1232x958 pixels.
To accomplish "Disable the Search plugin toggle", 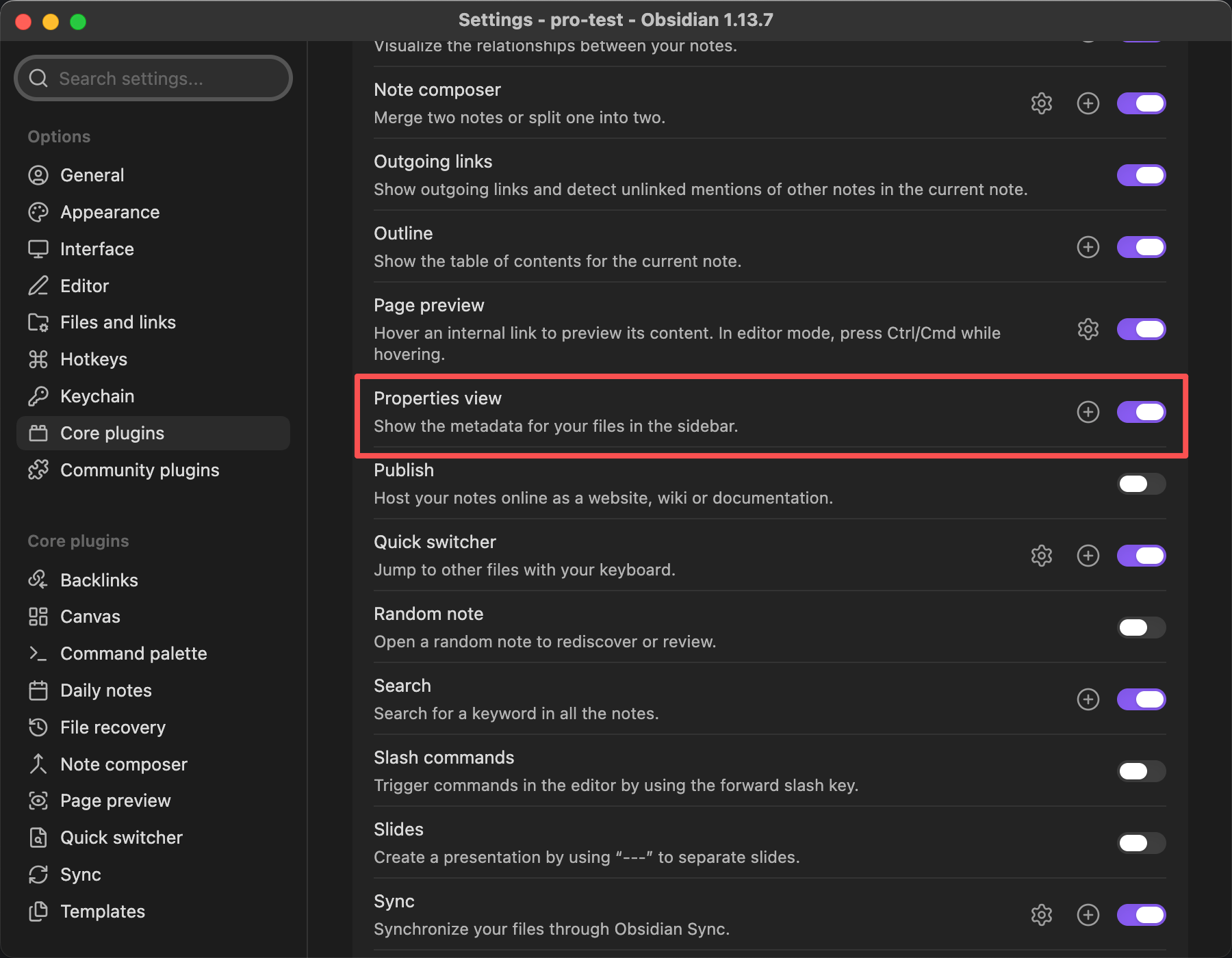I will [1141, 699].
